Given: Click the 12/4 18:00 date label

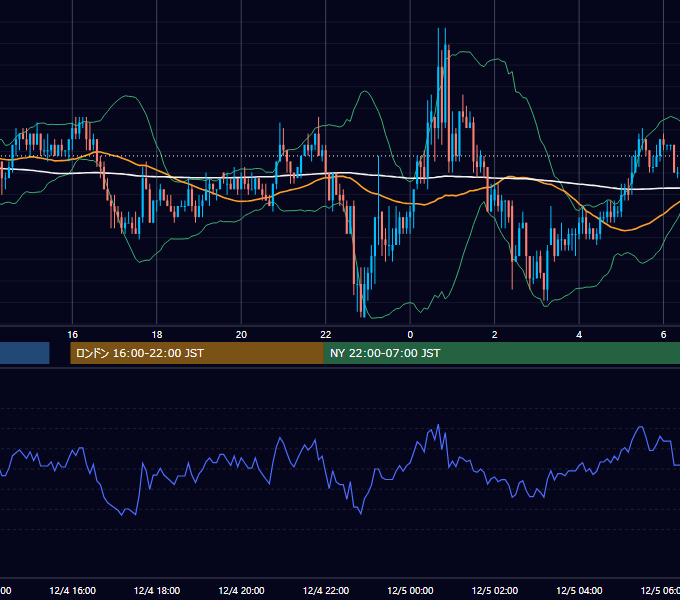Looking at the screenshot, I should [157, 590].
